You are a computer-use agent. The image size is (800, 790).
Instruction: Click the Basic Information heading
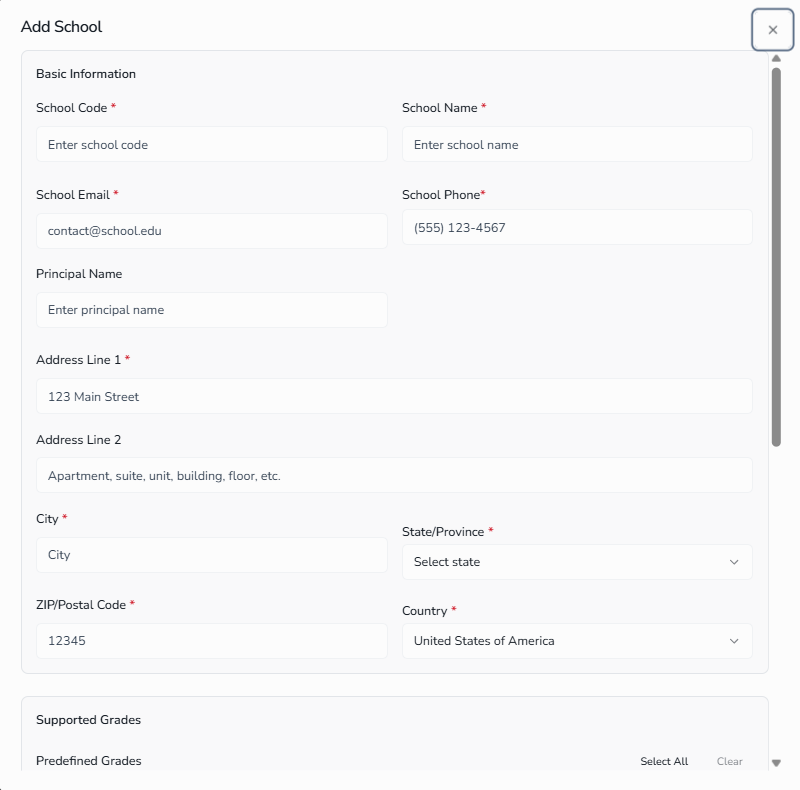coord(86,73)
